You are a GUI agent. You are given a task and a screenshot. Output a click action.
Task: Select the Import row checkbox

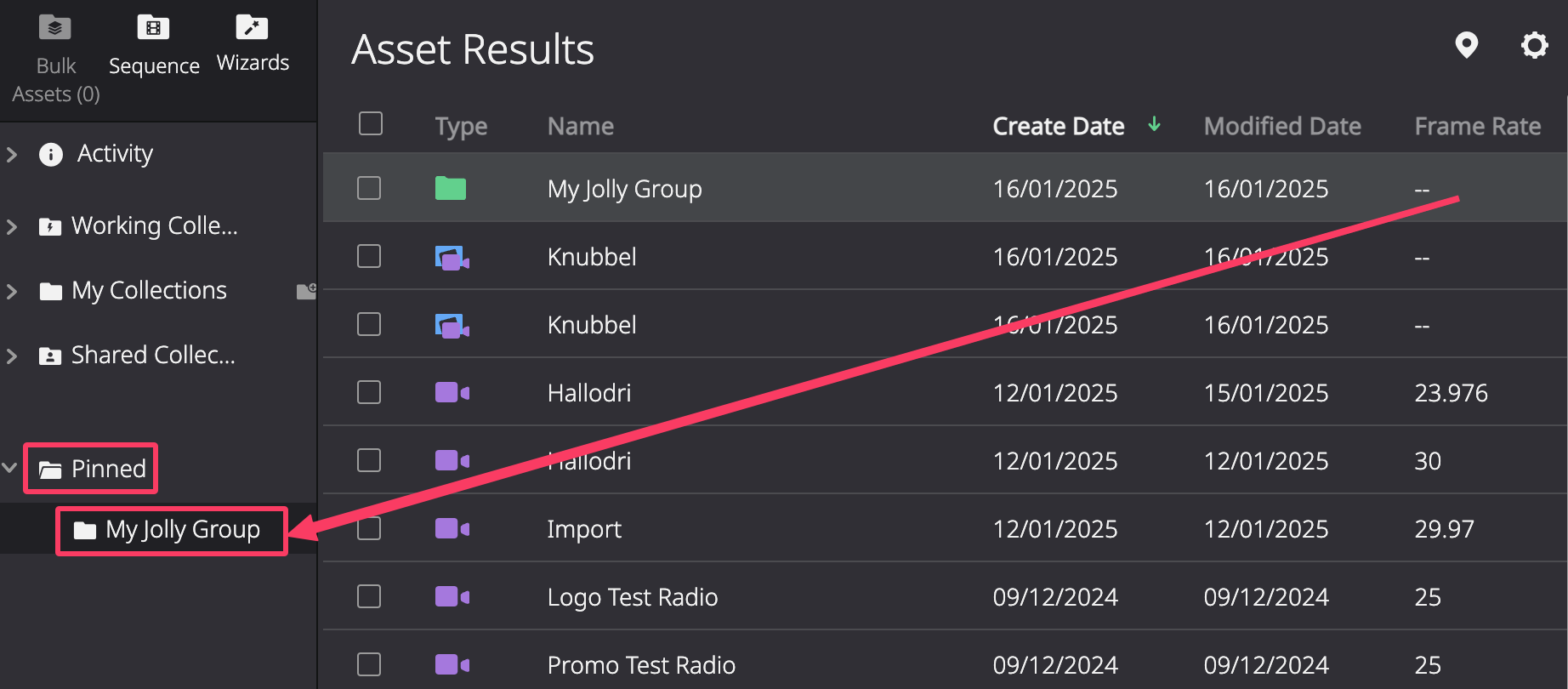pyautogui.click(x=369, y=528)
